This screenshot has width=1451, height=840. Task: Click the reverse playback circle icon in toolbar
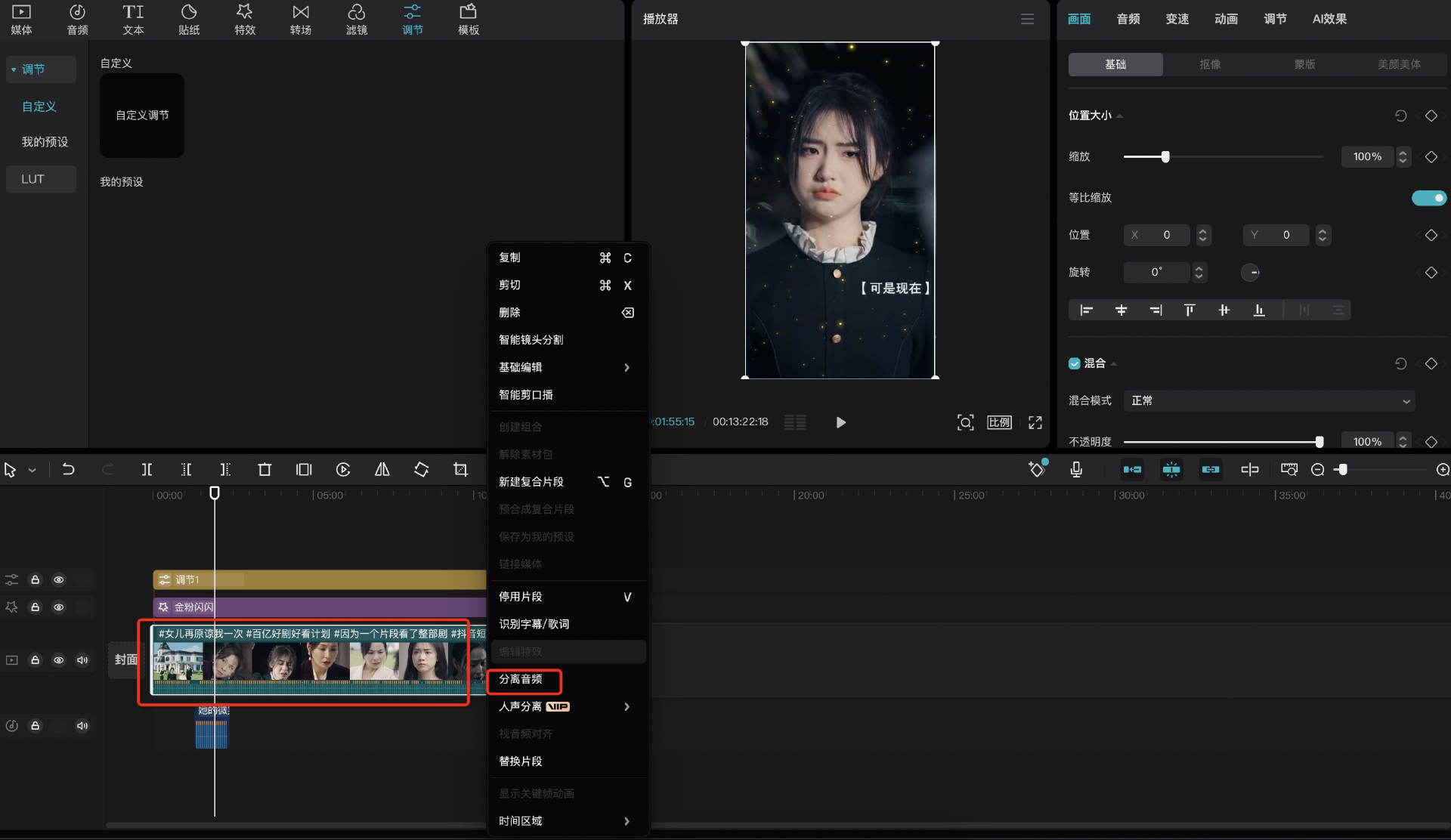pyautogui.click(x=343, y=469)
